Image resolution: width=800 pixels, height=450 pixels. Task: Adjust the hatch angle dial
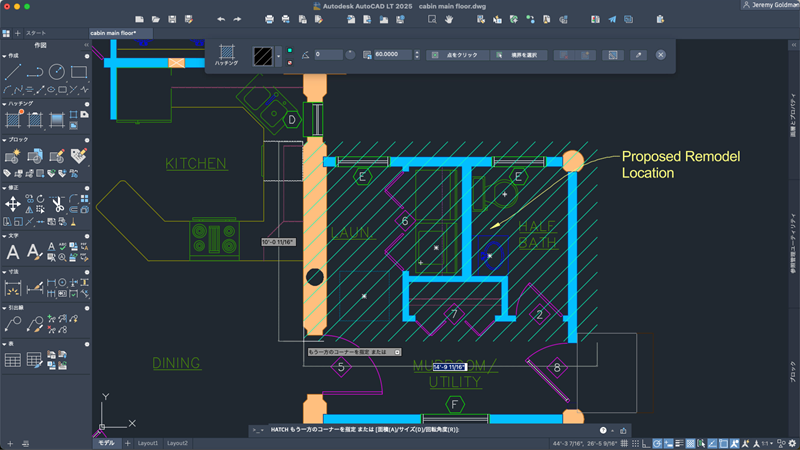click(350, 55)
